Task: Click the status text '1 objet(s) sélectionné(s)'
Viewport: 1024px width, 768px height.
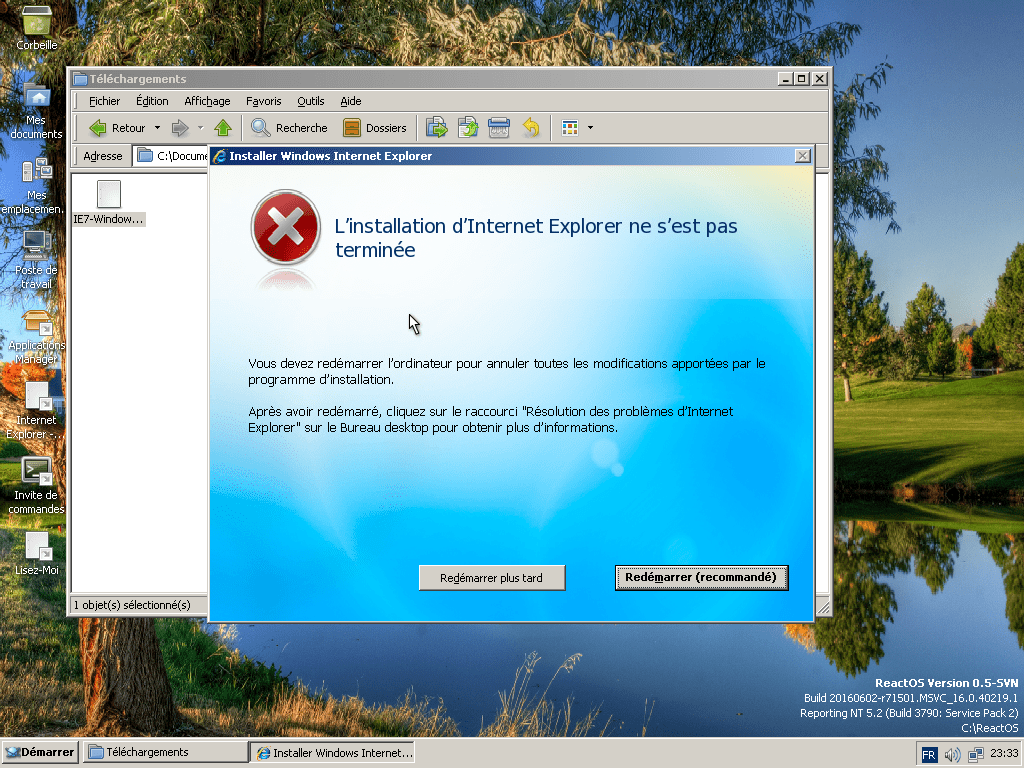Action: coord(132,605)
